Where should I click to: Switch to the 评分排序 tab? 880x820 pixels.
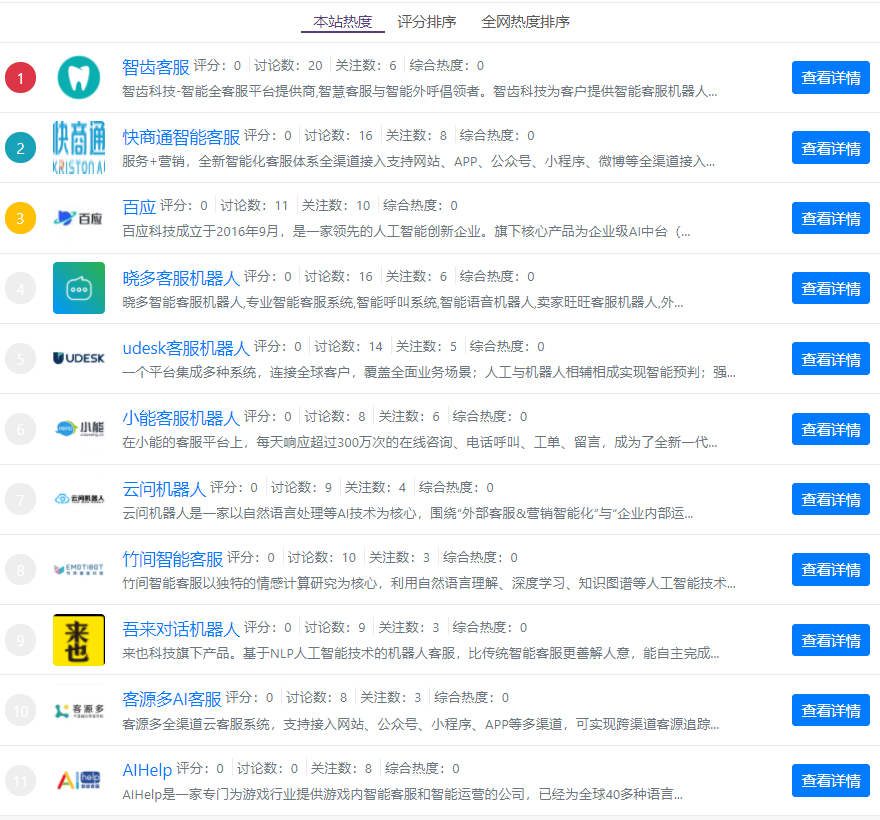[x=427, y=22]
